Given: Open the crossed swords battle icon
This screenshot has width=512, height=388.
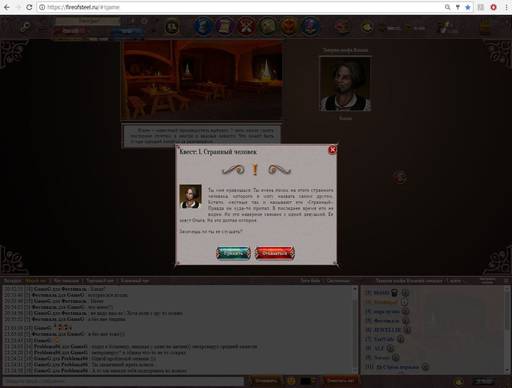Looking at the screenshot, I should point(246,26).
